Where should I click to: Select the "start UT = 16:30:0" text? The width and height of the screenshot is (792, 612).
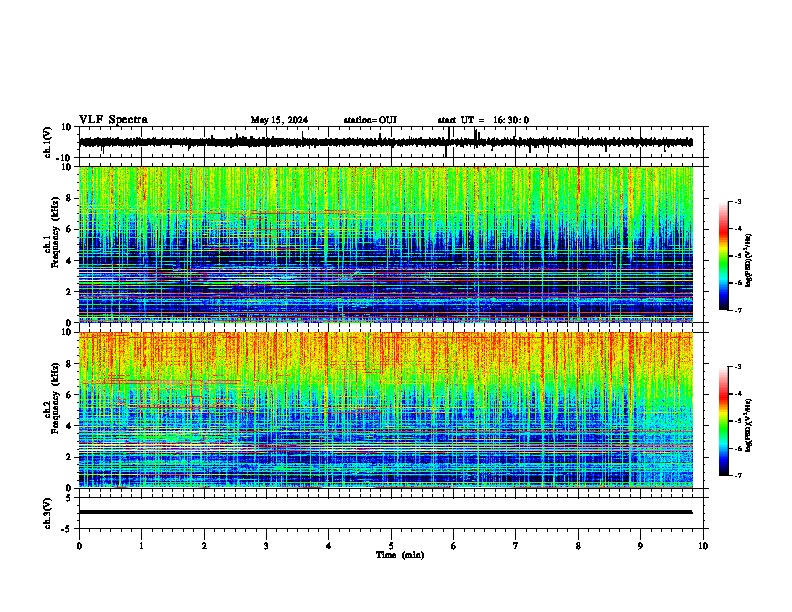click(x=483, y=120)
